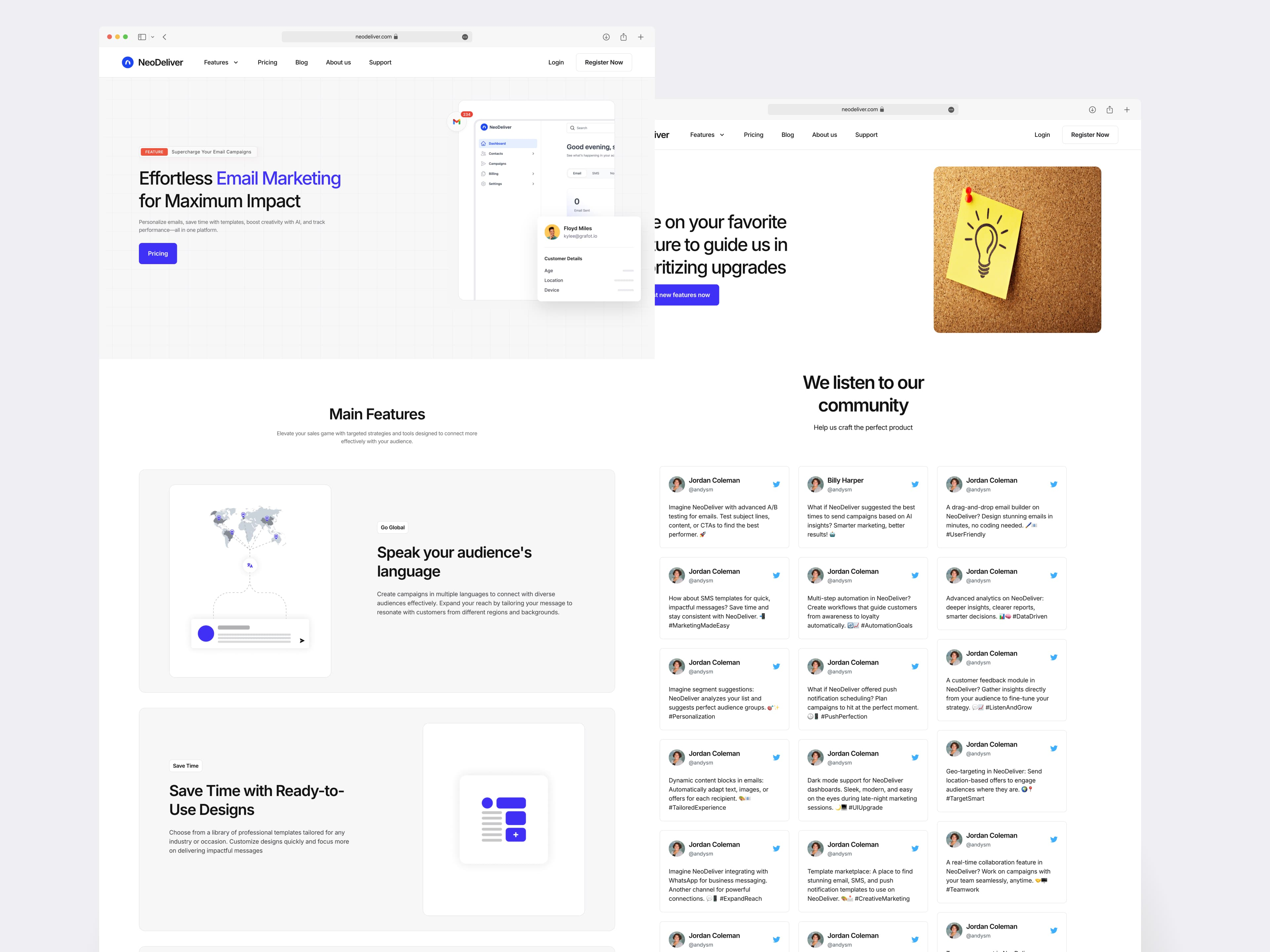Open downloads icon in right browser window
The height and width of the screenshot is (952, 1270).
click(1093, 110)
